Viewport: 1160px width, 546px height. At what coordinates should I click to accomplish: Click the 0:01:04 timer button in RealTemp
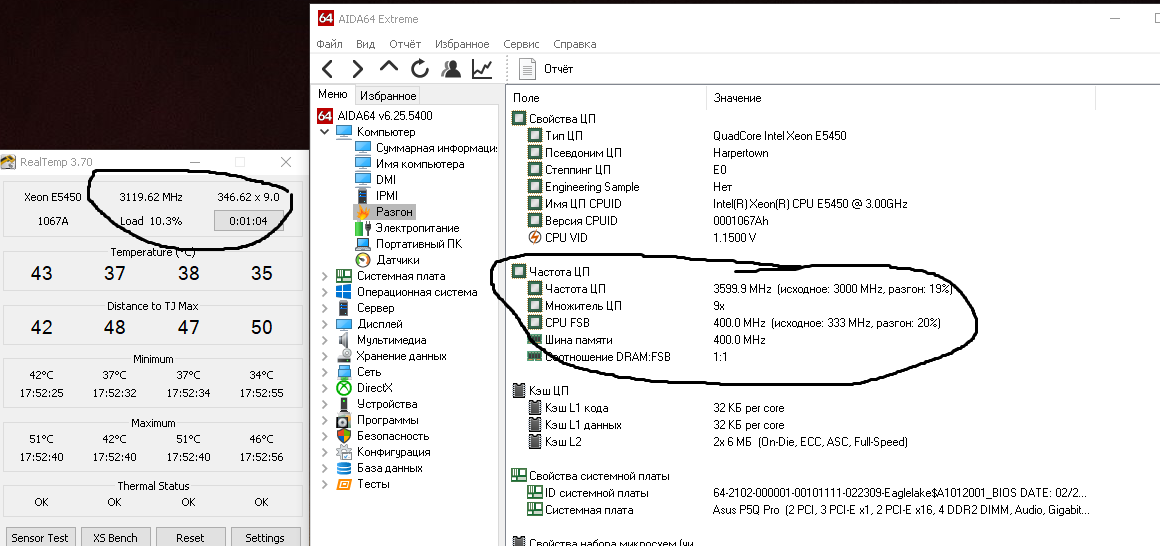click(x=249, y=221)
